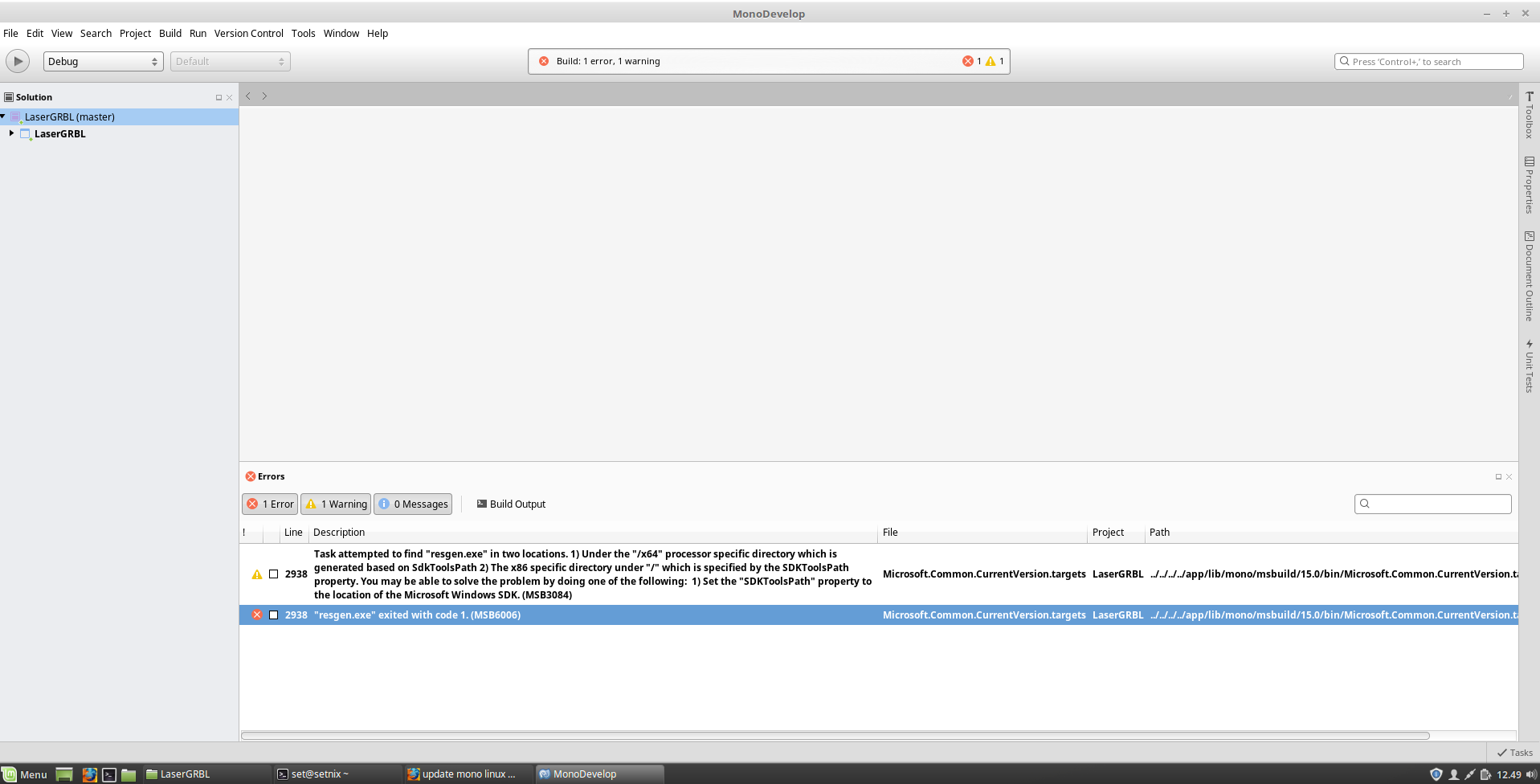Viewport: 1540px width, 784px height.
Task: Open the Debug configuration dropdown
Action: point(103,61)
